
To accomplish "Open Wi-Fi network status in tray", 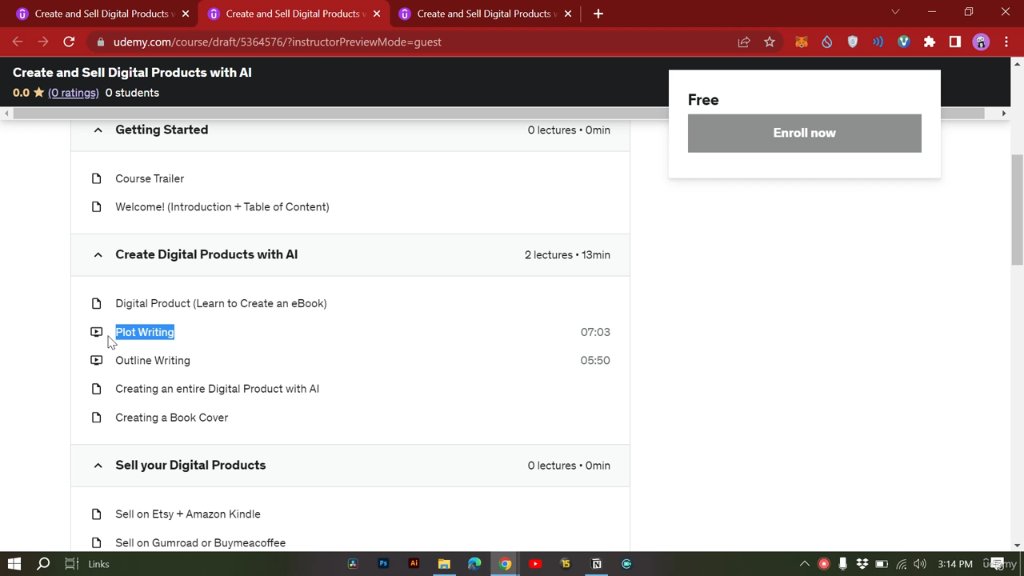I will click(901, 564).
